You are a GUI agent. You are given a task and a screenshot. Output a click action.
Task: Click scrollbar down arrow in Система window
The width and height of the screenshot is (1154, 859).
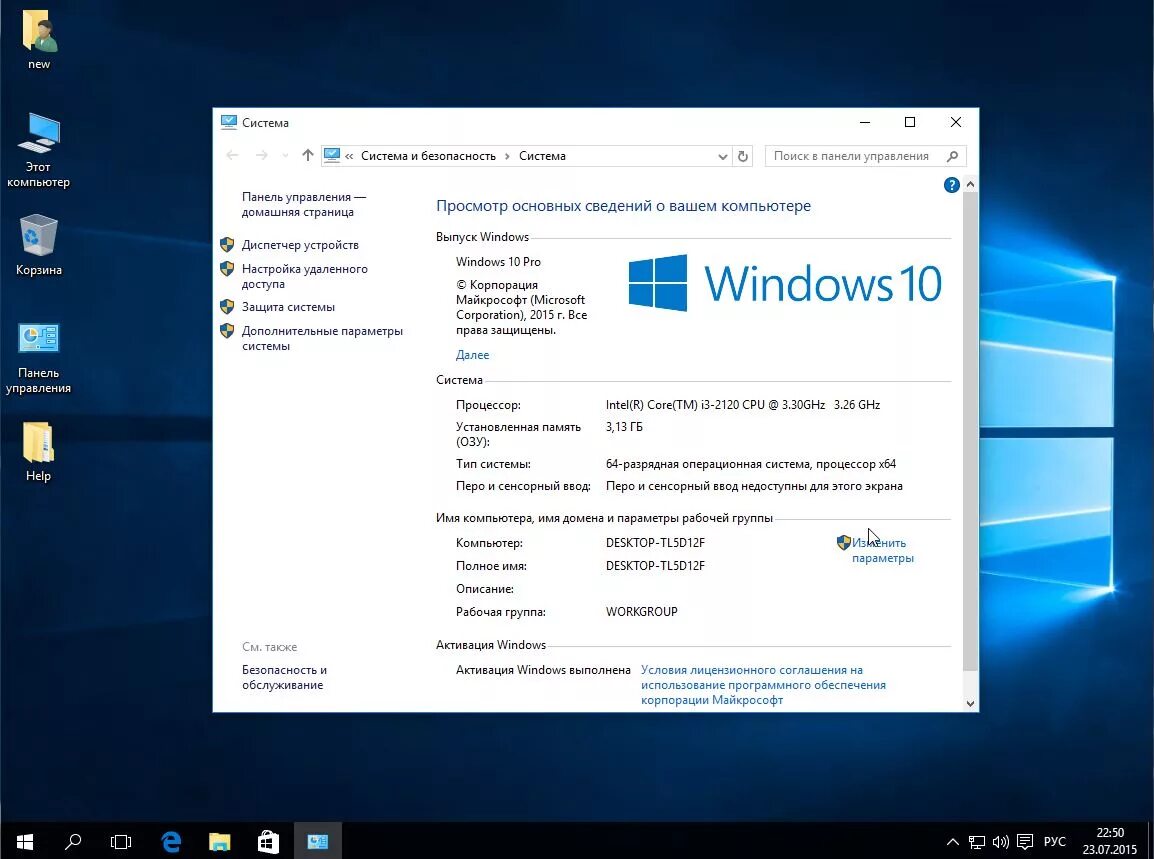tap(970, 704)
